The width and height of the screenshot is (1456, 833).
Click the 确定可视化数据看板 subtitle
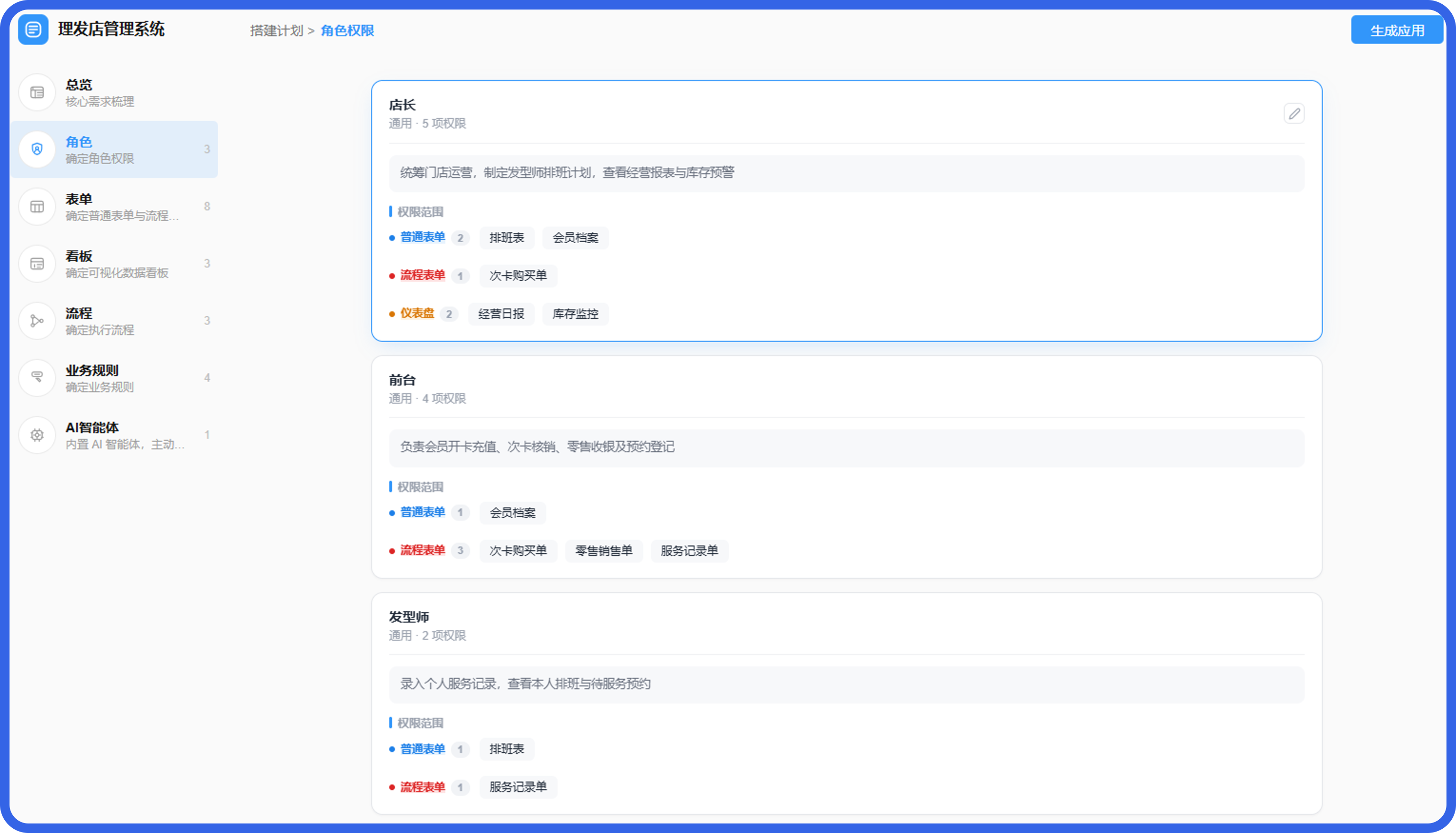117,274
